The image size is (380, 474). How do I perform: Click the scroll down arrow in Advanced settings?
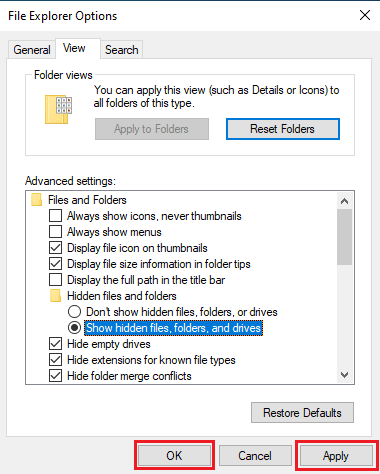click(x=345, y=375)
